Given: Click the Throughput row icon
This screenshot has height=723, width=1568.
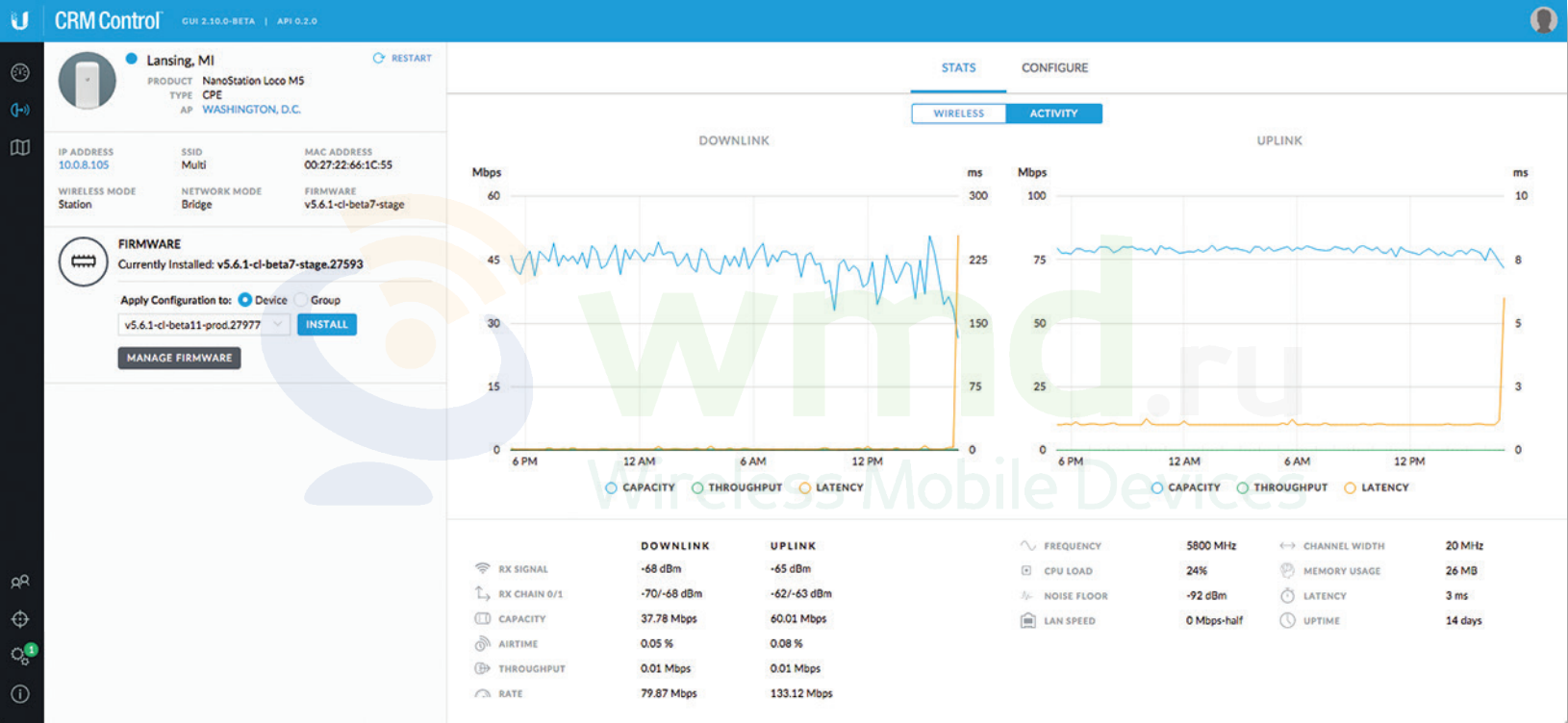Looking at the screenshot, I should point(483,668).
